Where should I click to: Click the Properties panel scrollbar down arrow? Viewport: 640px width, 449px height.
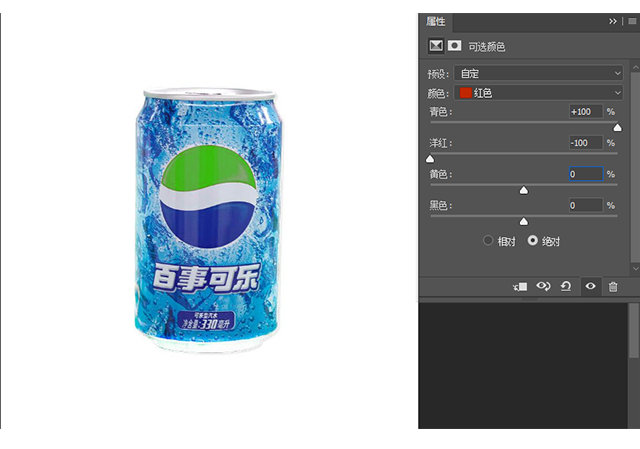(635, 269)
